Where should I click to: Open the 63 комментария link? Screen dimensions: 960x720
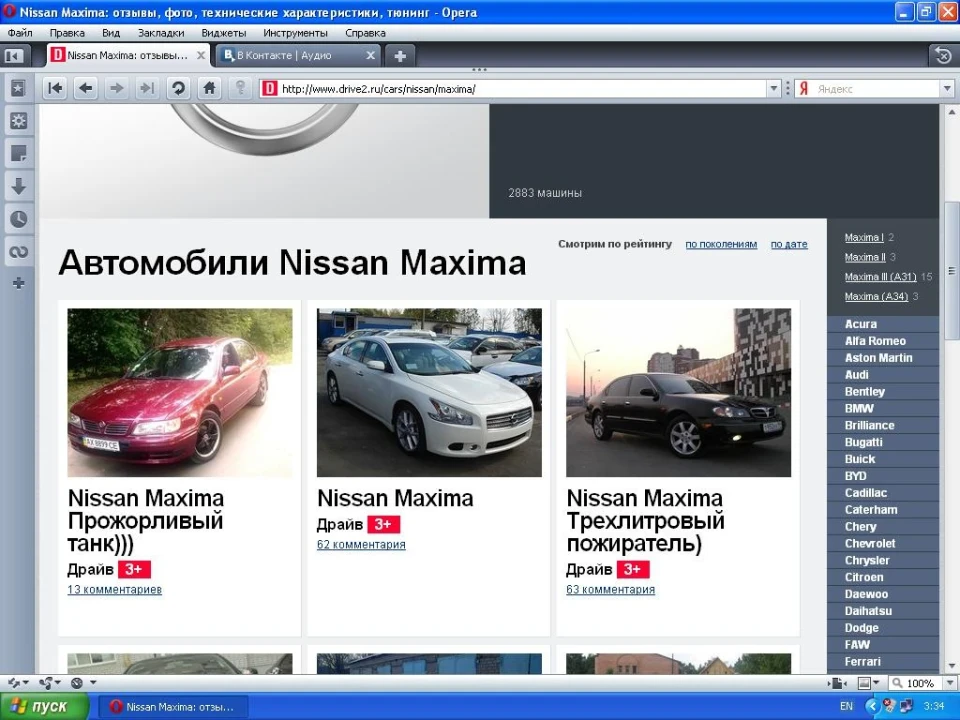click(610, 590)
